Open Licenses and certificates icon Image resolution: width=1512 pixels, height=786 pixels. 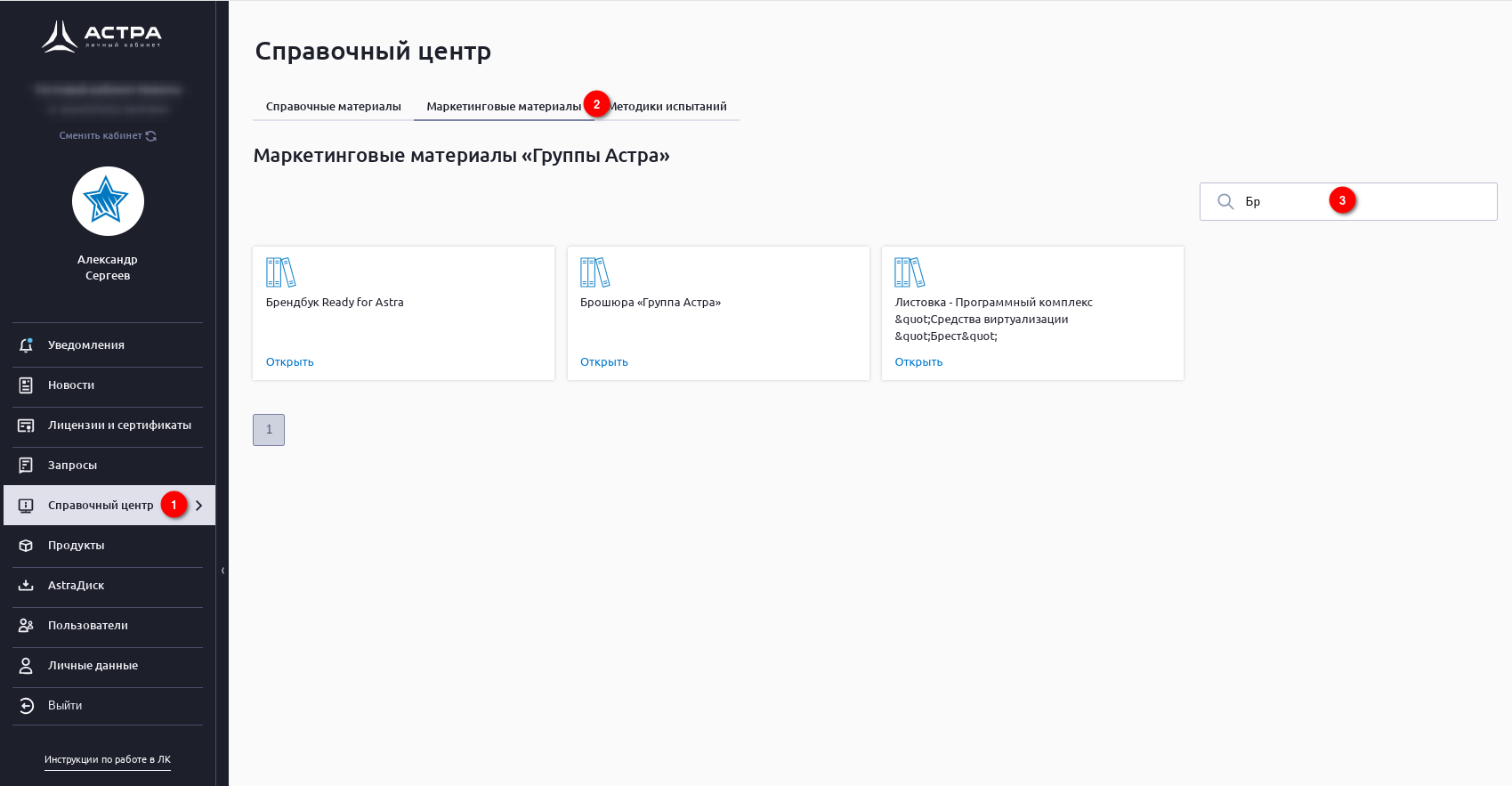(x=26, y=425)
